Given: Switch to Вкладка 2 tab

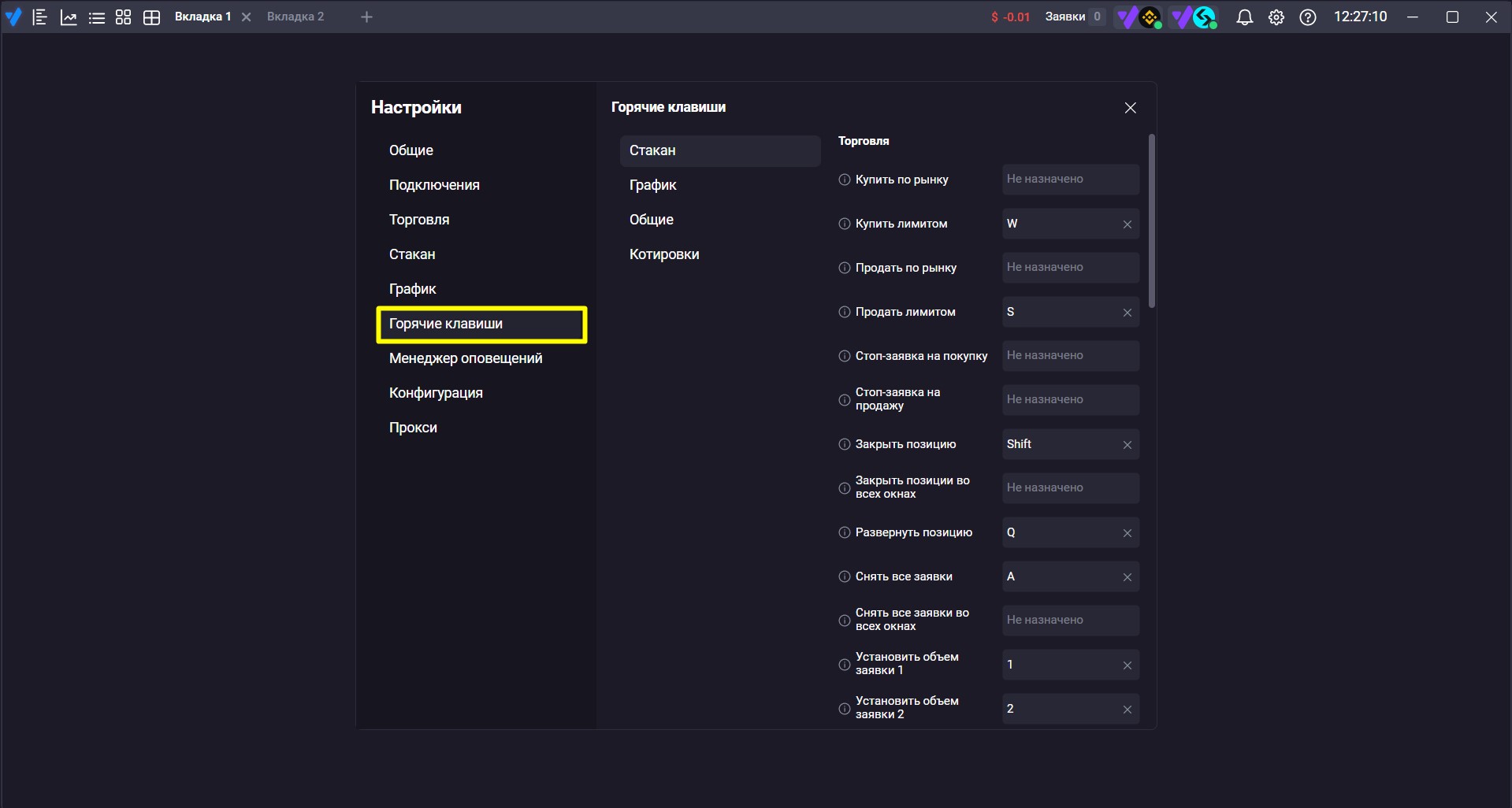Looking at the screenshot, I should [295, 17].
